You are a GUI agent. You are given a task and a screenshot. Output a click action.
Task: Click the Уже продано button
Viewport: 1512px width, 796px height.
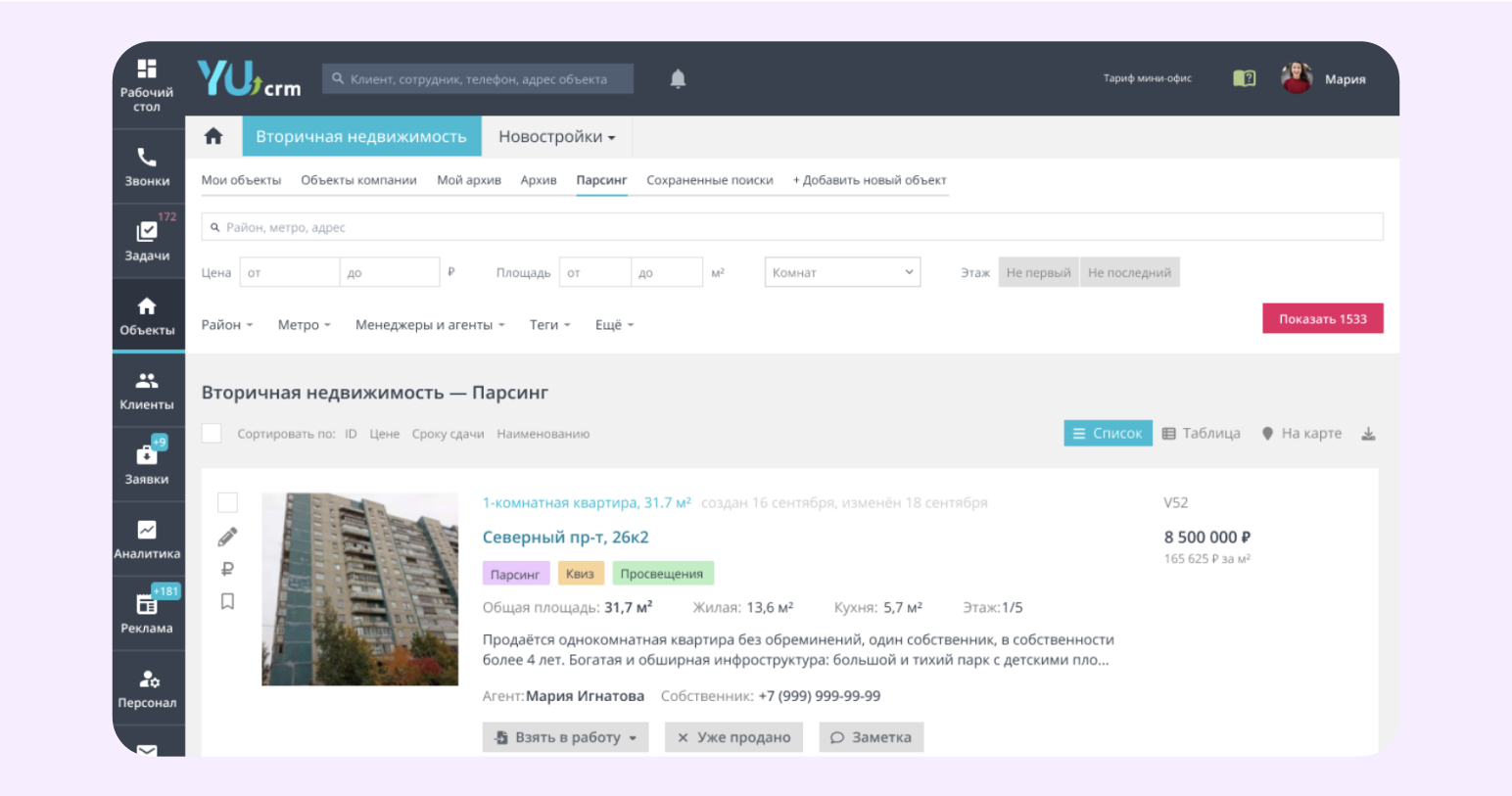(x=733, y=737)
